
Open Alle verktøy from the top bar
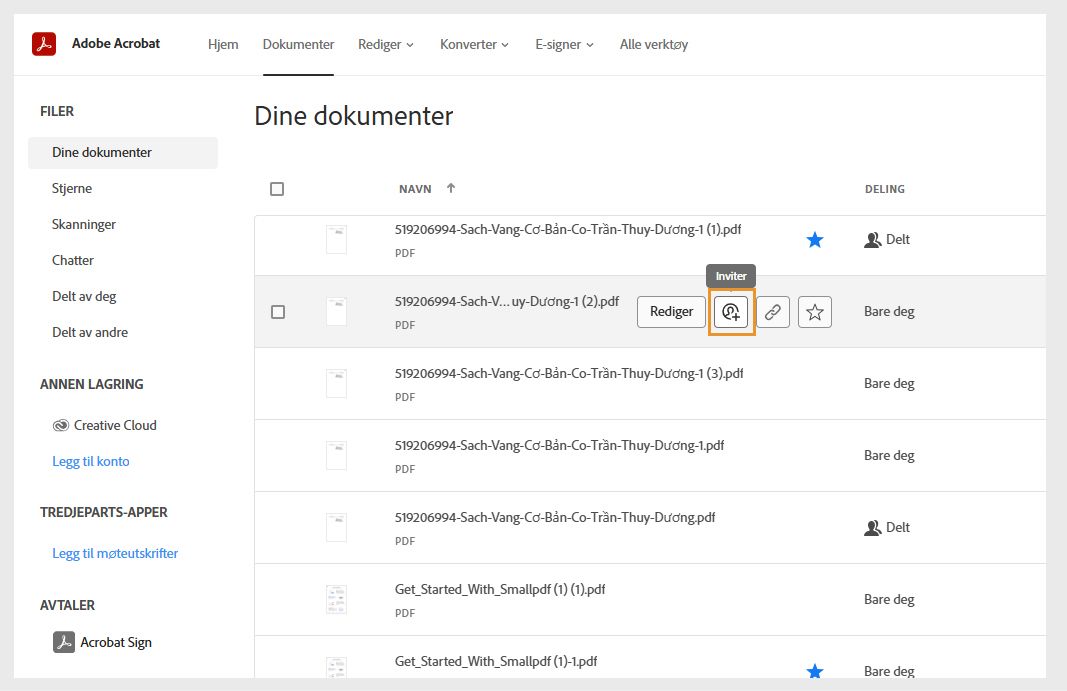[x=654, y=44]
